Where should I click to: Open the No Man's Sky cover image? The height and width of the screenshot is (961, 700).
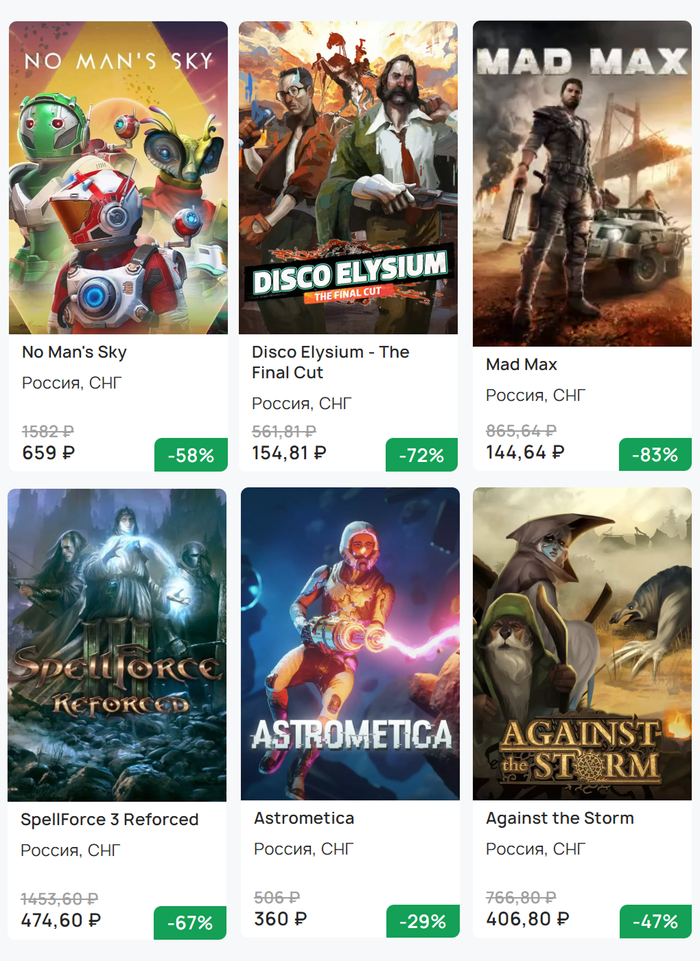point(118,178)
